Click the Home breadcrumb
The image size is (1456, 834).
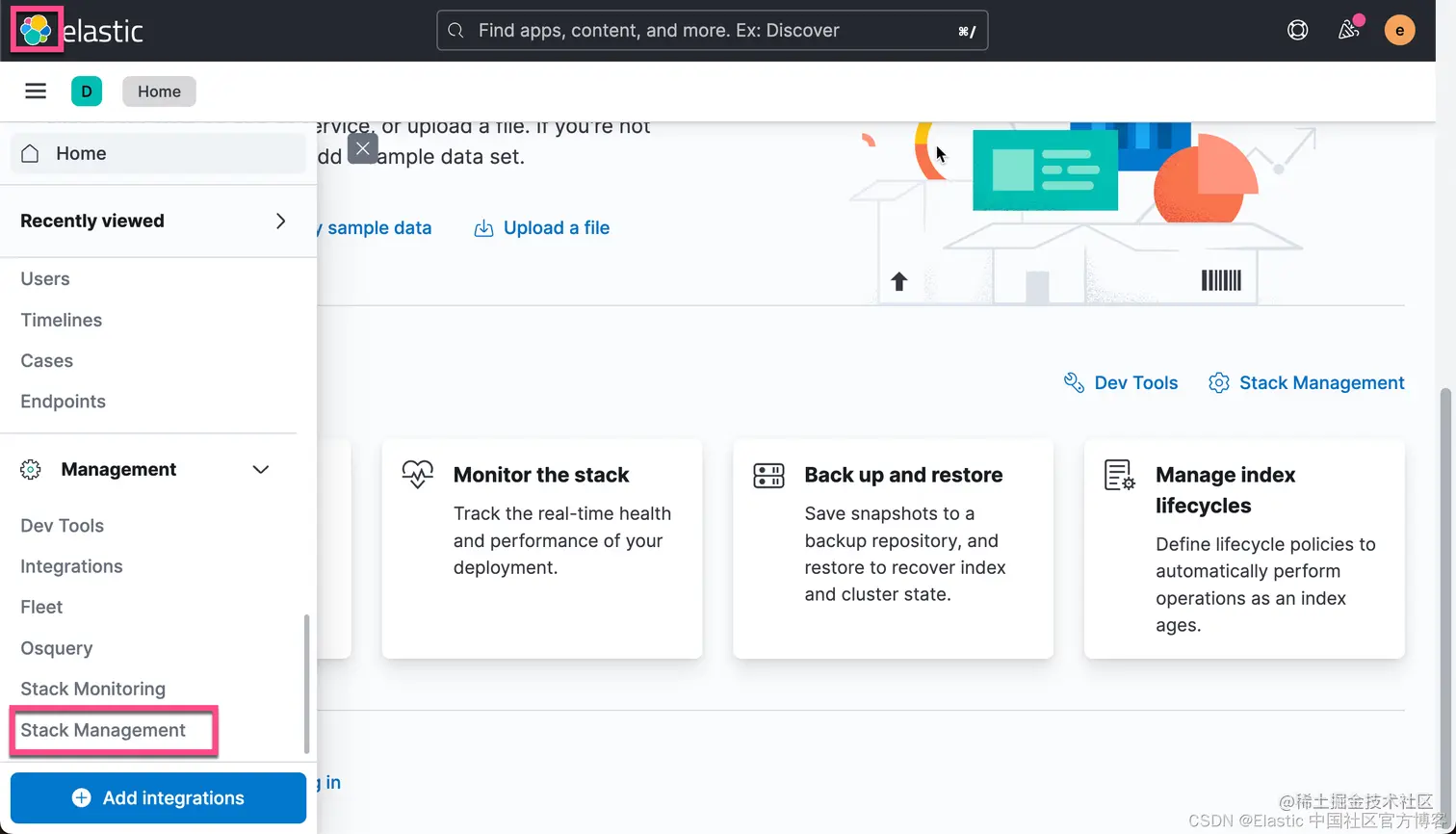tap(159, 91)
